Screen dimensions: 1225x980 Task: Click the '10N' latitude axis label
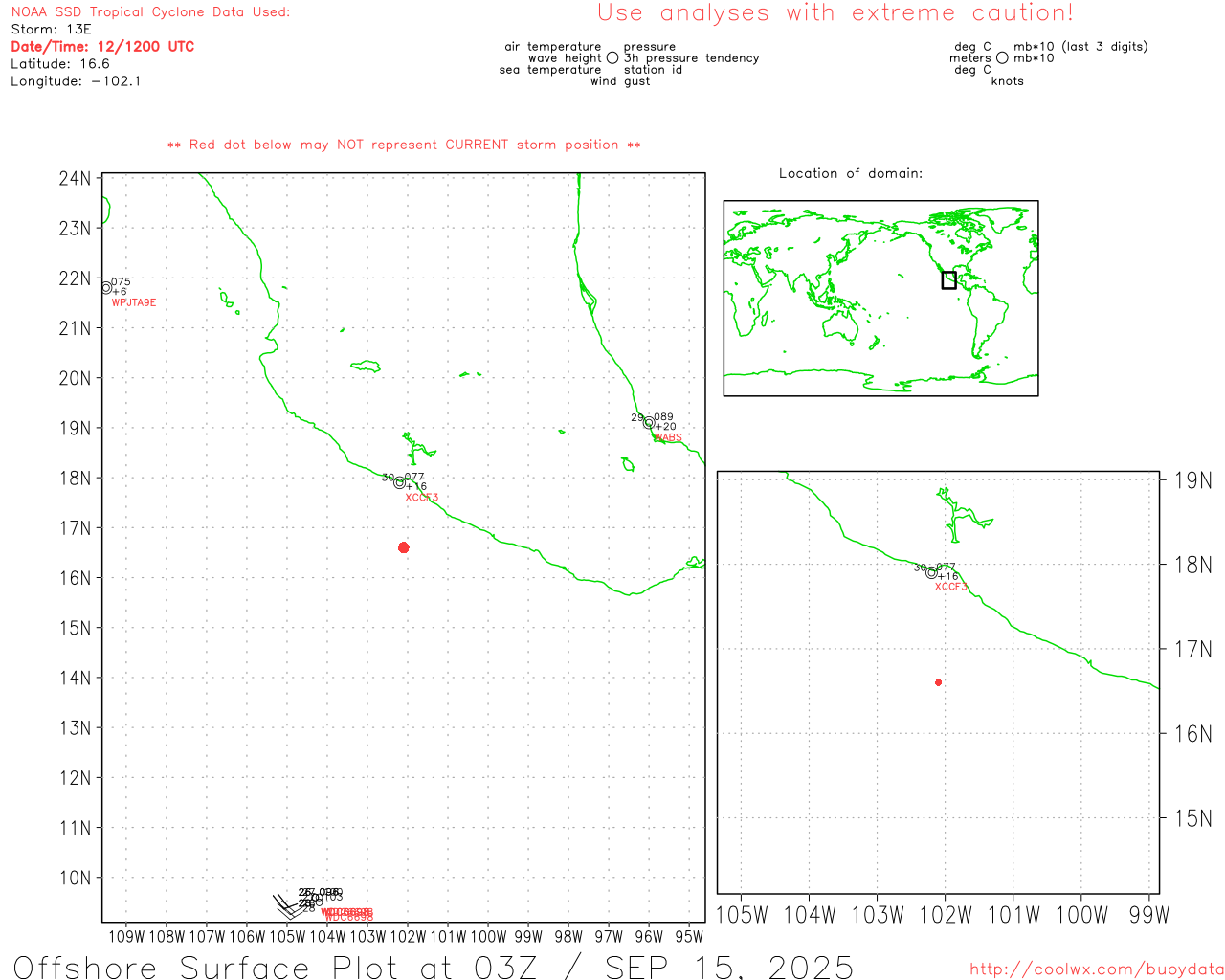coord(75,878)
